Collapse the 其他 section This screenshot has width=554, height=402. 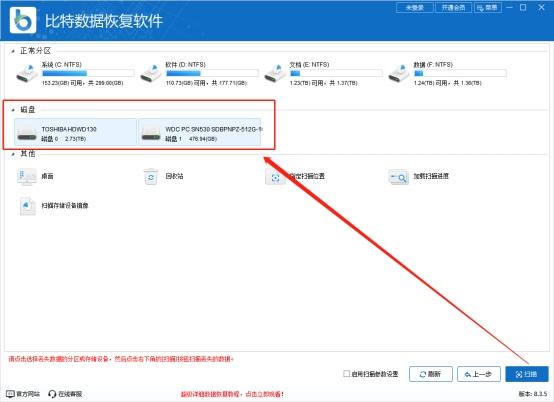pyautogui.click(x=13, y=154)
